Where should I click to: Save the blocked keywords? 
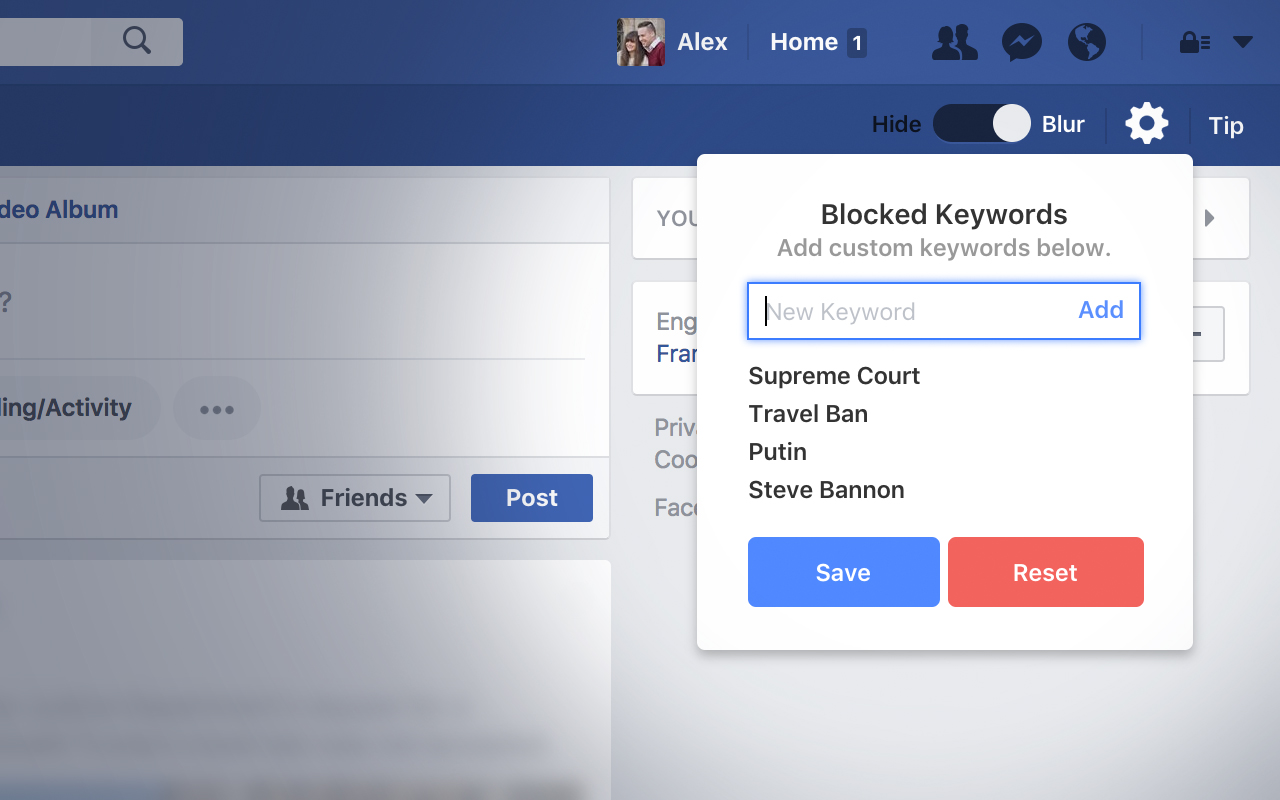[844, 572]
